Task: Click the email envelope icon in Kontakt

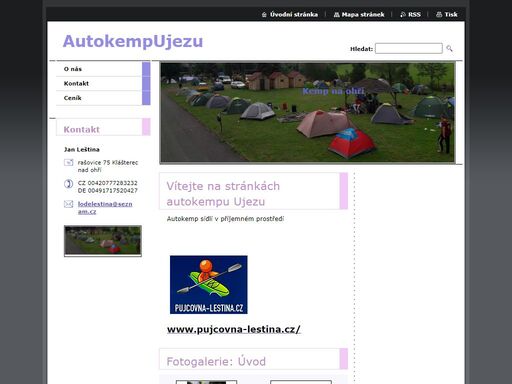Action: (68, 204)
